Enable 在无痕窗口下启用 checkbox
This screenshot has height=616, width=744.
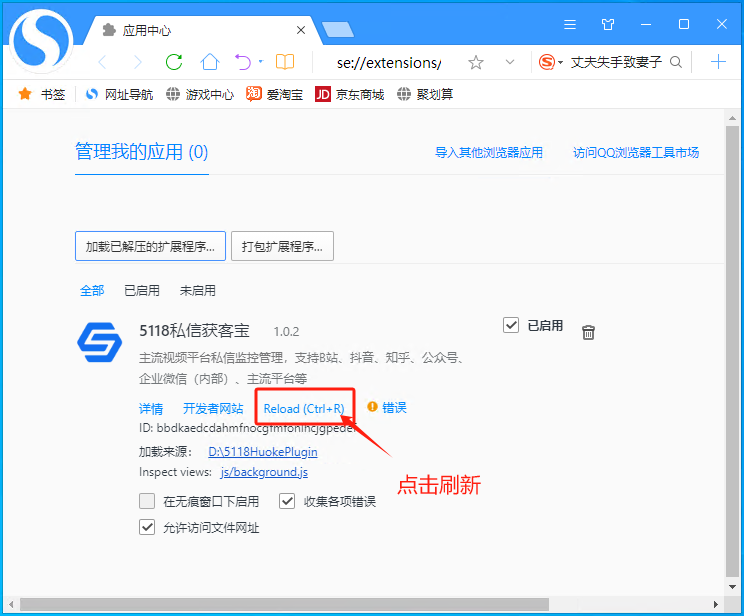(x=147, y=501)
